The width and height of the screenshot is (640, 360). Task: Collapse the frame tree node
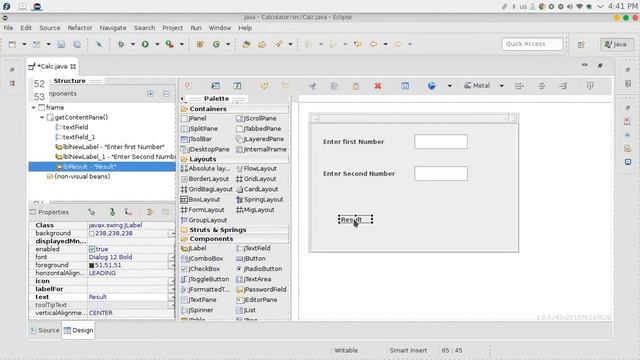click(33, 107)
